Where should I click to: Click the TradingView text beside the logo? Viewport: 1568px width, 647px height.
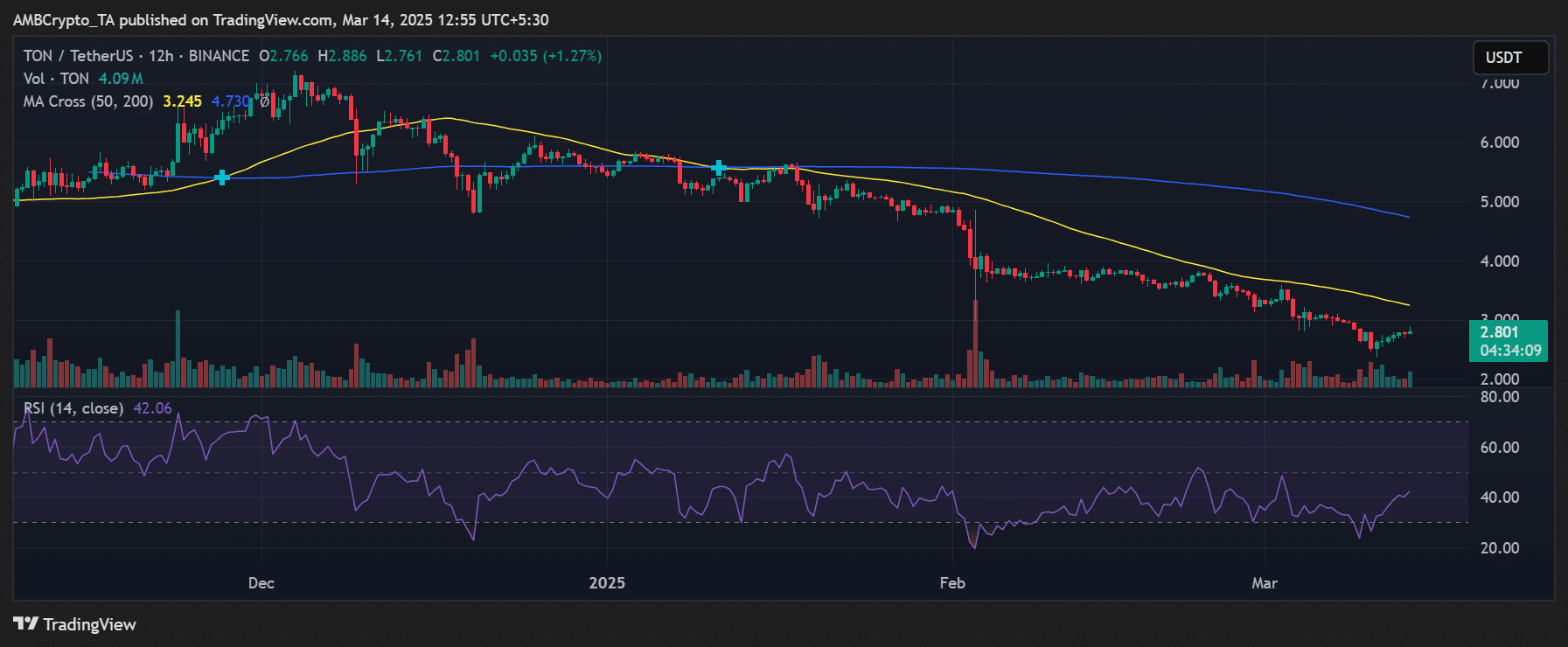point(89,624)
